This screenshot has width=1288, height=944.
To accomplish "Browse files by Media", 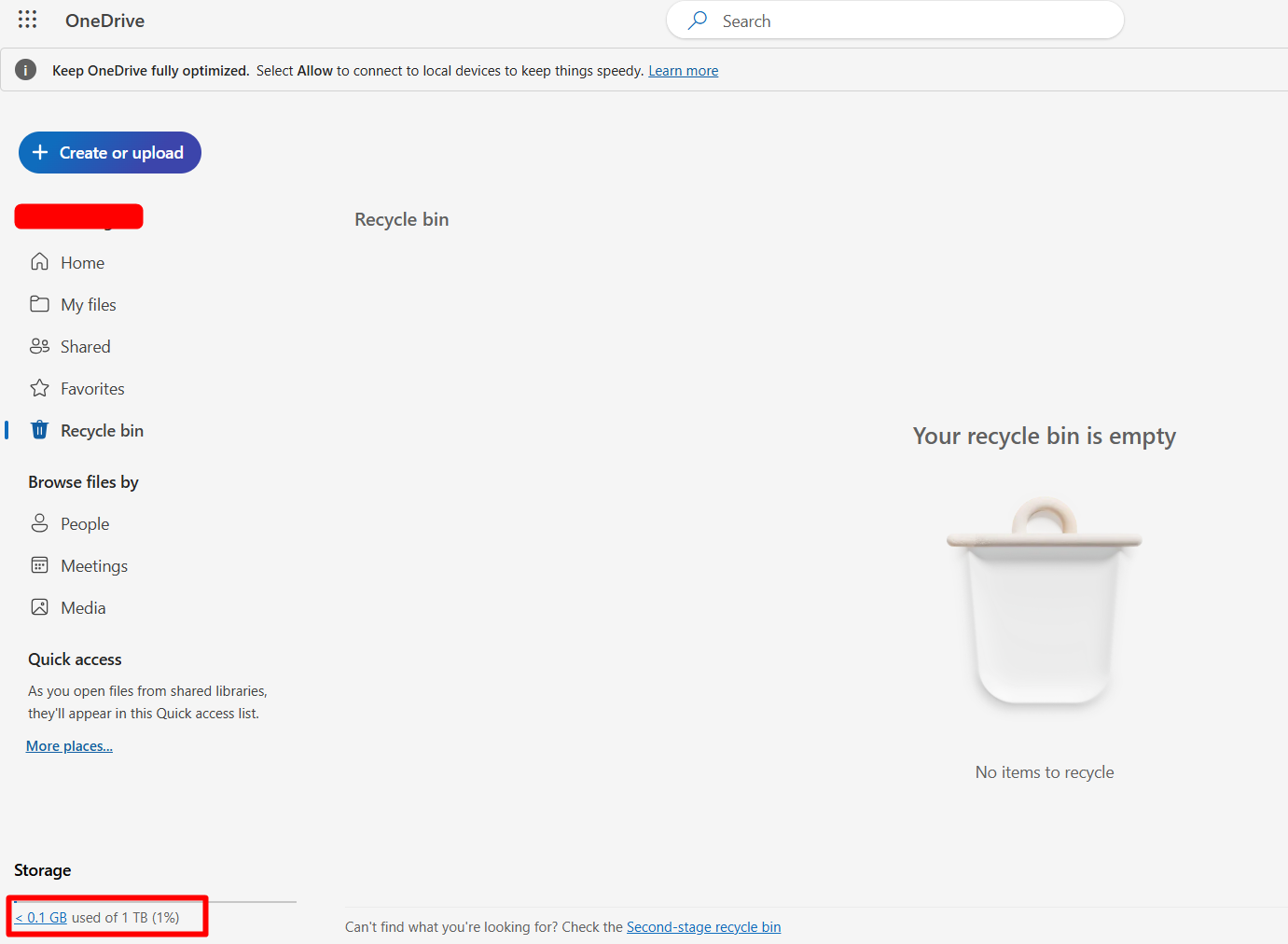I will pyautogui.click(x=83, y=608).
